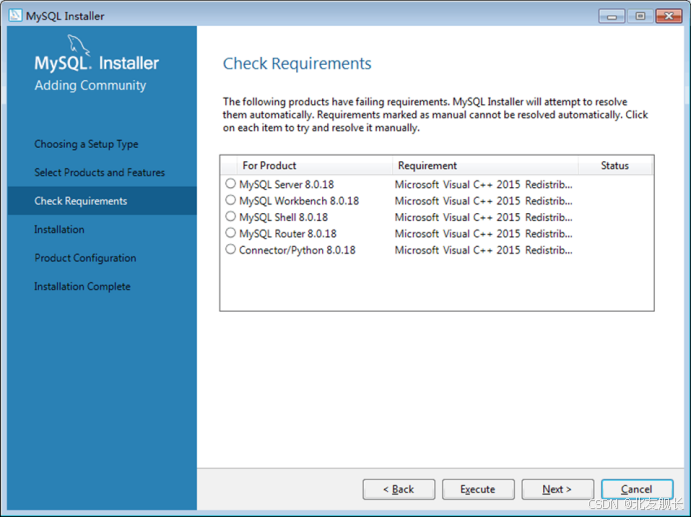Click the Visual C++ requirement for MySQL Router
The image size is (692, 518).
pyautogui.click(x=484, y=233)
